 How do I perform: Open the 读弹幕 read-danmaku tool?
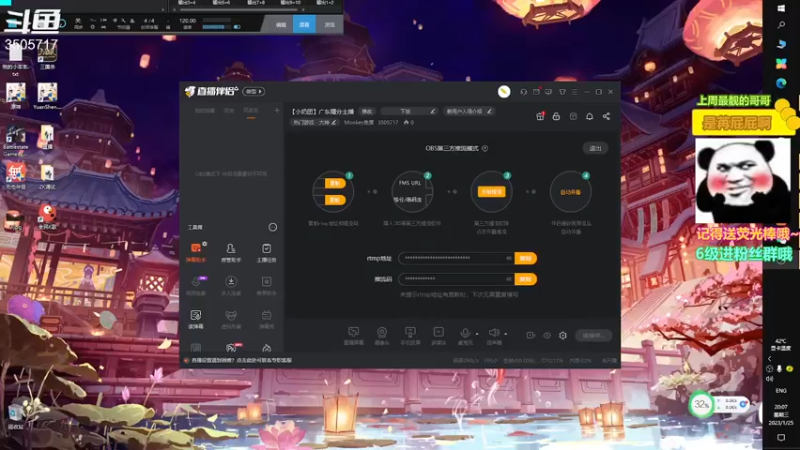click(x=196, y=319)
